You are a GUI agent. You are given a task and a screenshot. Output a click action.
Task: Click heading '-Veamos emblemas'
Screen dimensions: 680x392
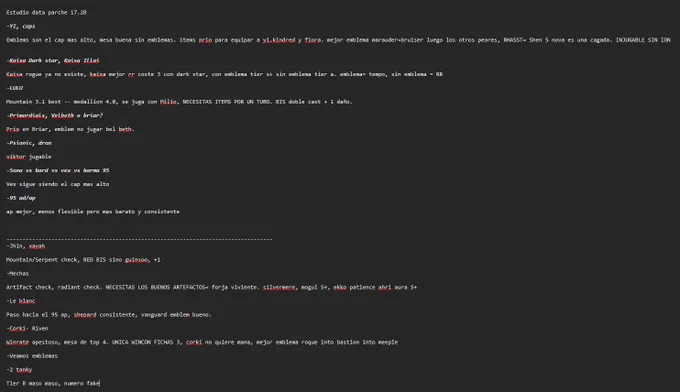(32, 356)
